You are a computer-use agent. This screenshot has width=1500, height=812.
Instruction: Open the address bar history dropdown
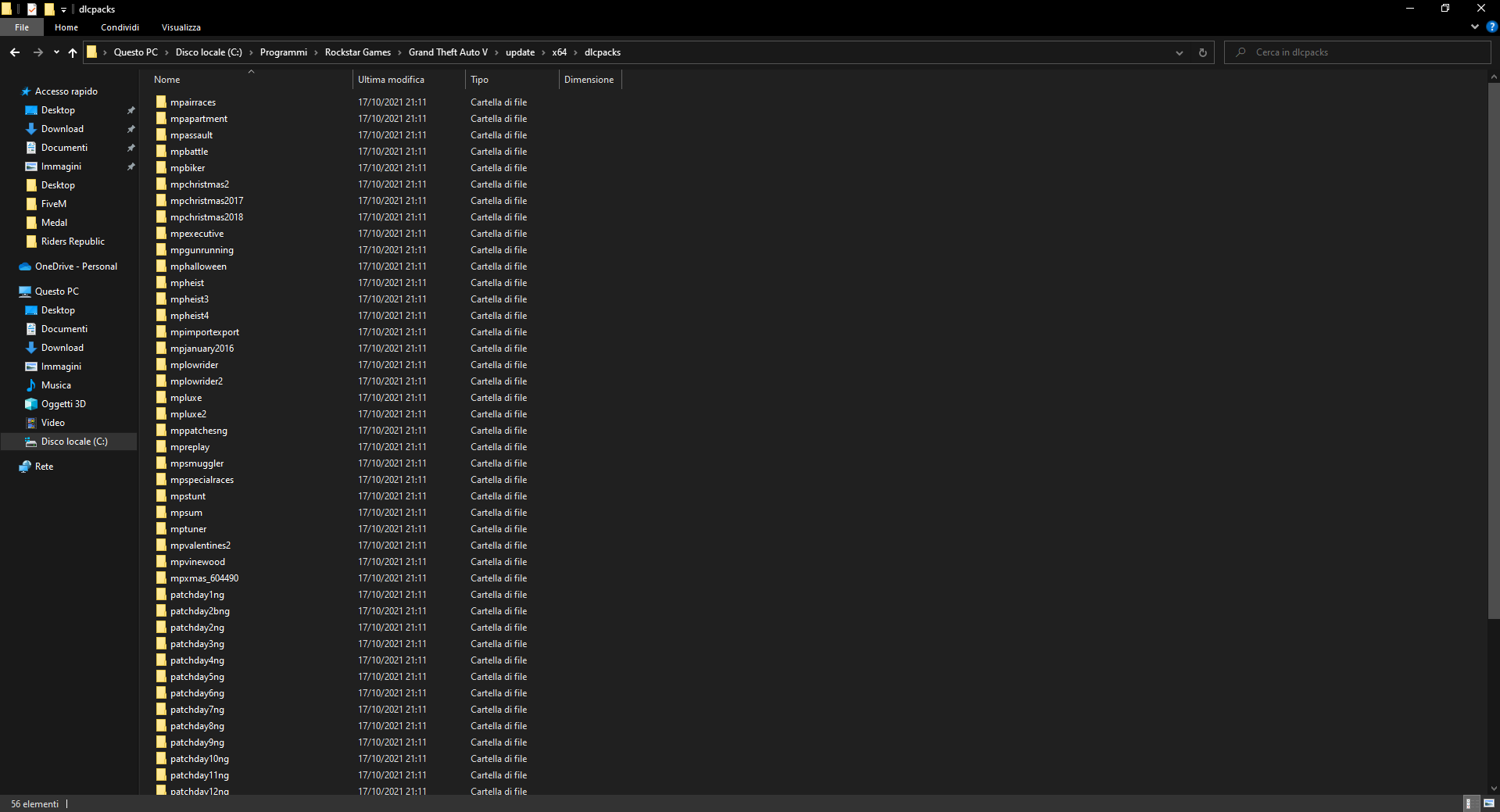pyautogui.click(x=1179, y=52)
